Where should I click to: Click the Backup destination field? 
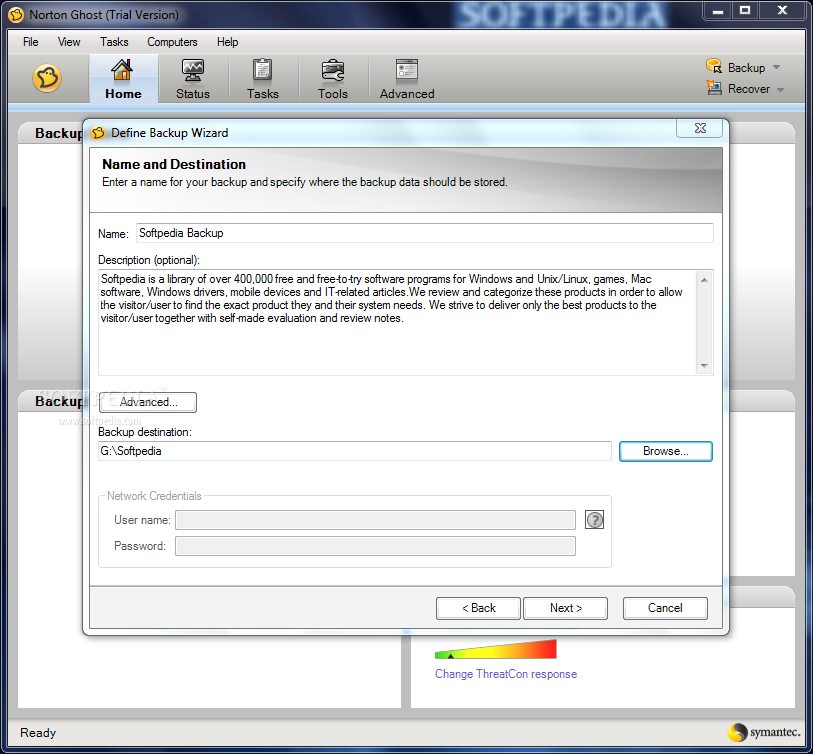pos(355,451)
